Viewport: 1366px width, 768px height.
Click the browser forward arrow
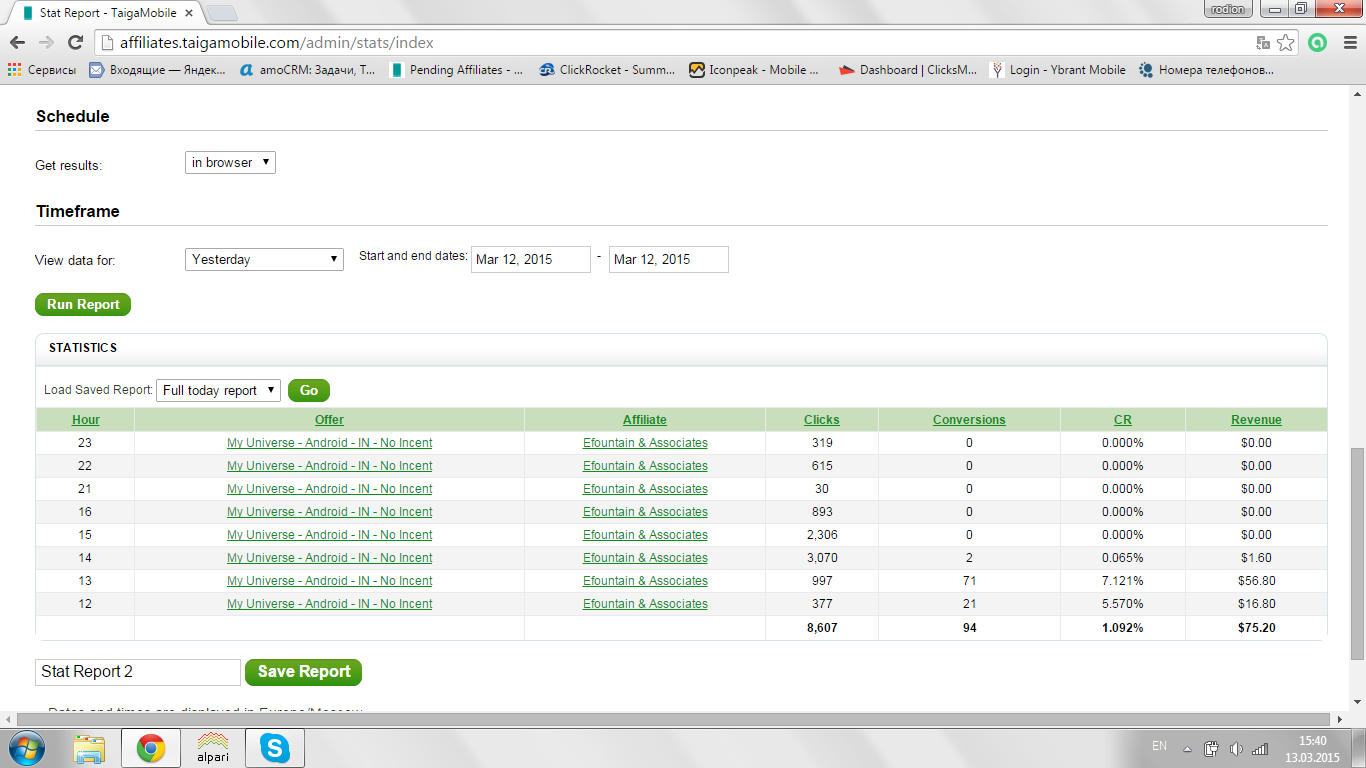click(46, 43)
